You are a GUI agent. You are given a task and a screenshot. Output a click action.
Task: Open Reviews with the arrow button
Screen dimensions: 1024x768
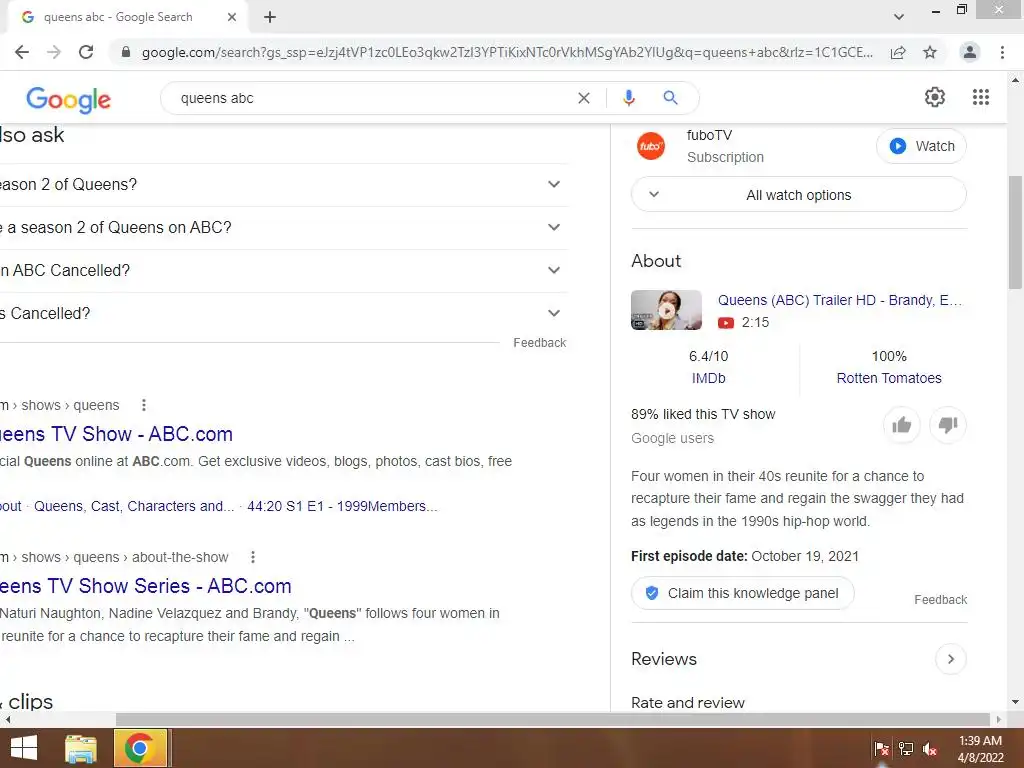click(x=951, y=659)
